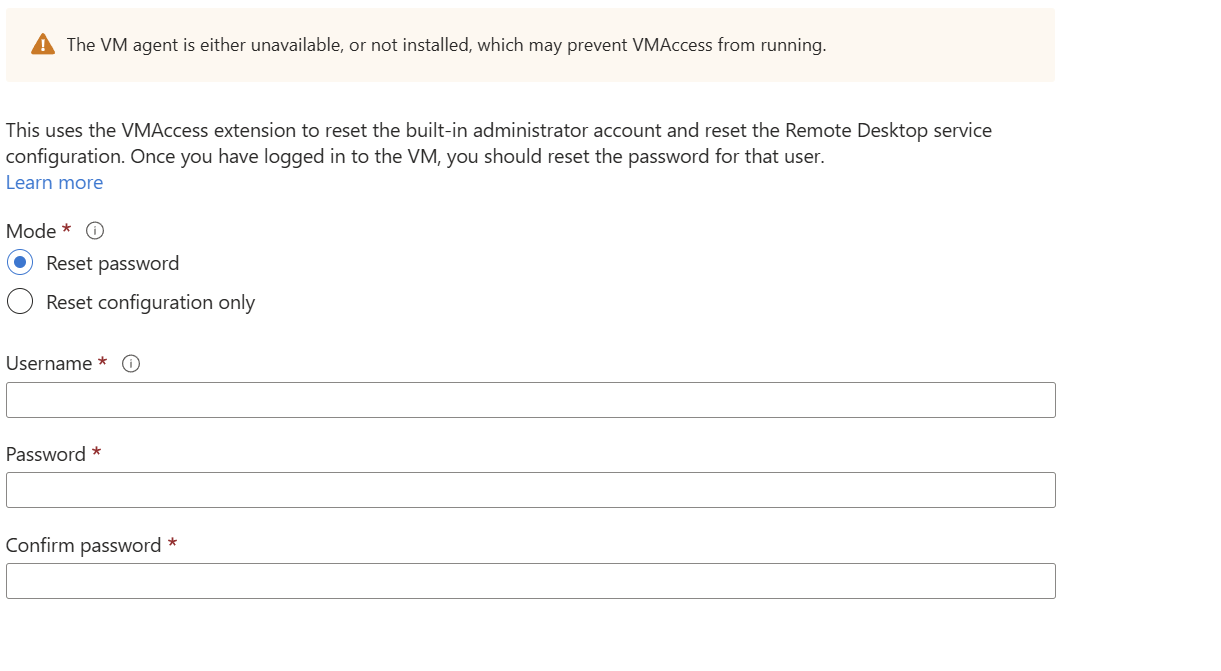Follow the Learn more hyperlink

[x=54, y=182]
